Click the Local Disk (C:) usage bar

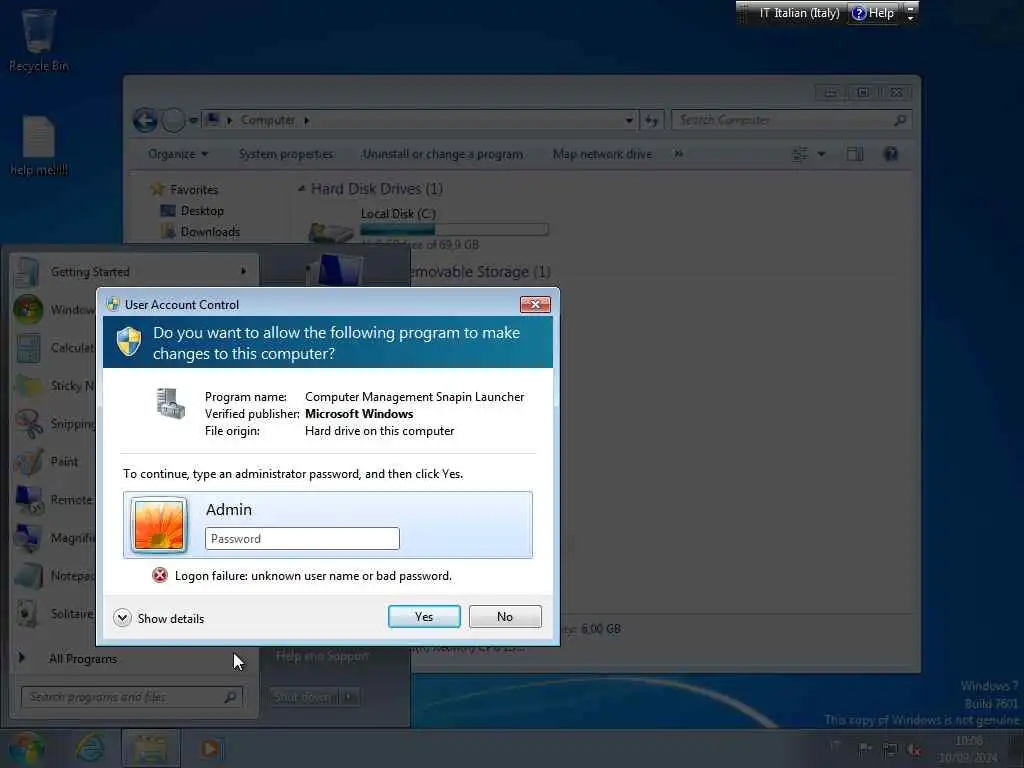pos(454,229)
